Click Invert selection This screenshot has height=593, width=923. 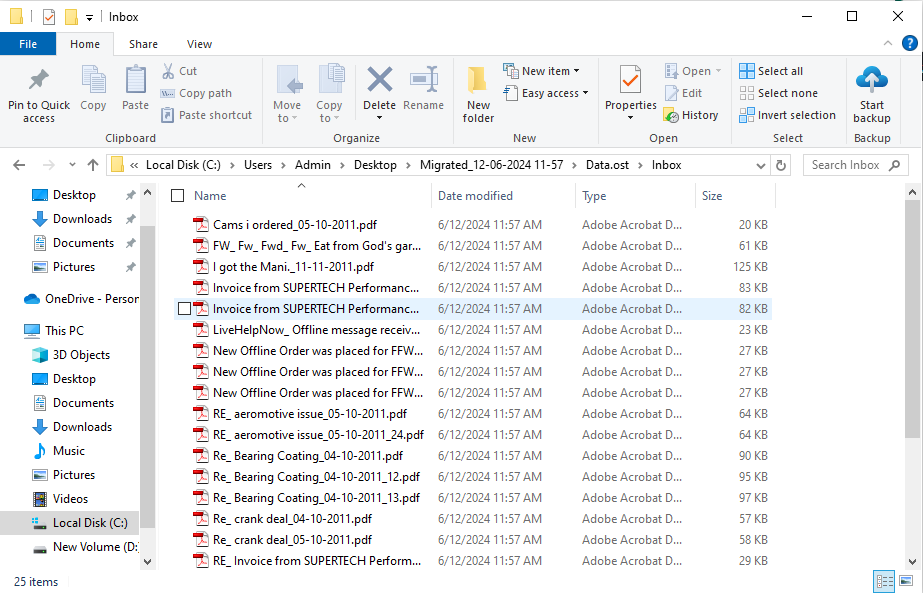[788, 115]
